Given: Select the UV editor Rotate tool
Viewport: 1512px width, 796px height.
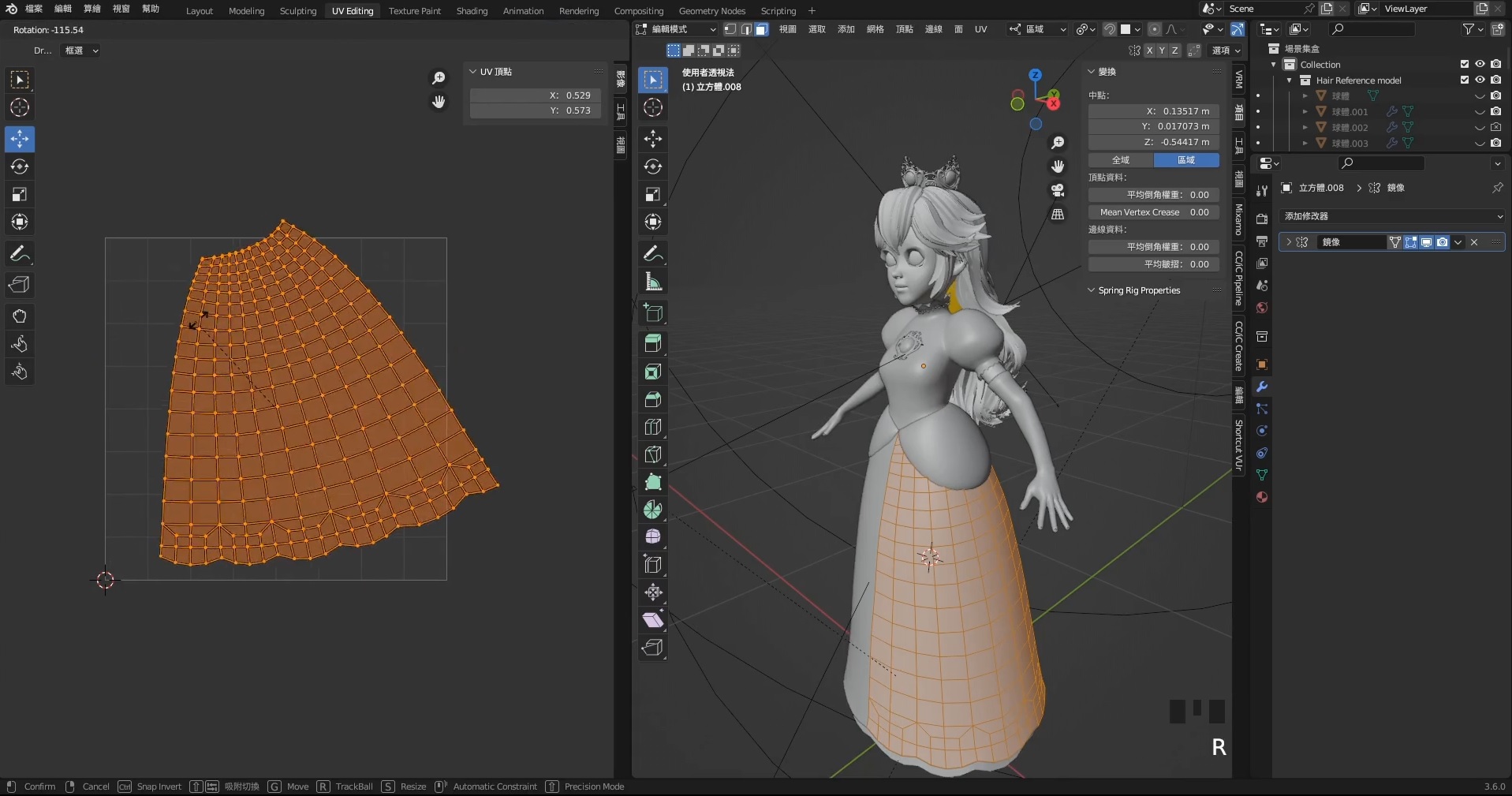Looking at the screenshot, I should (x=20, y=166).
